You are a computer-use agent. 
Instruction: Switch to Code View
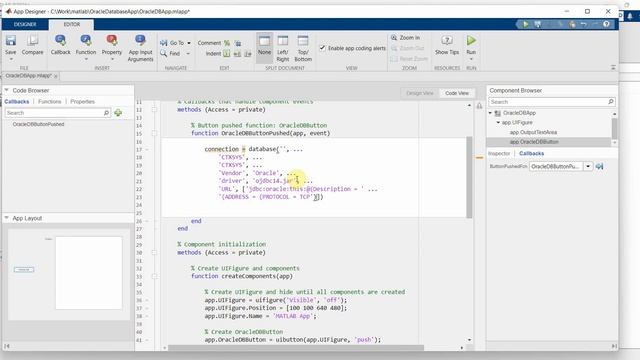tap(457, 93)
